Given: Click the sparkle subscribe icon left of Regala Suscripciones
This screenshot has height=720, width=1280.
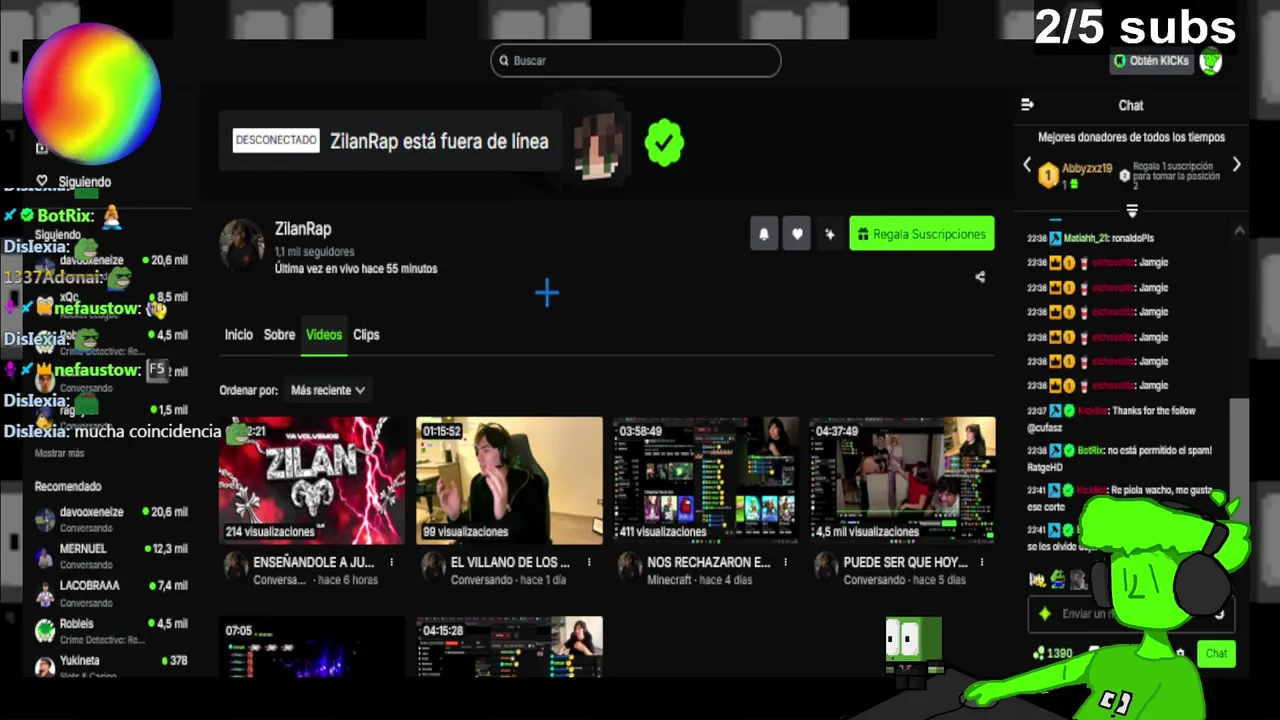Looking at the screenshot, I should coord(829,234).
